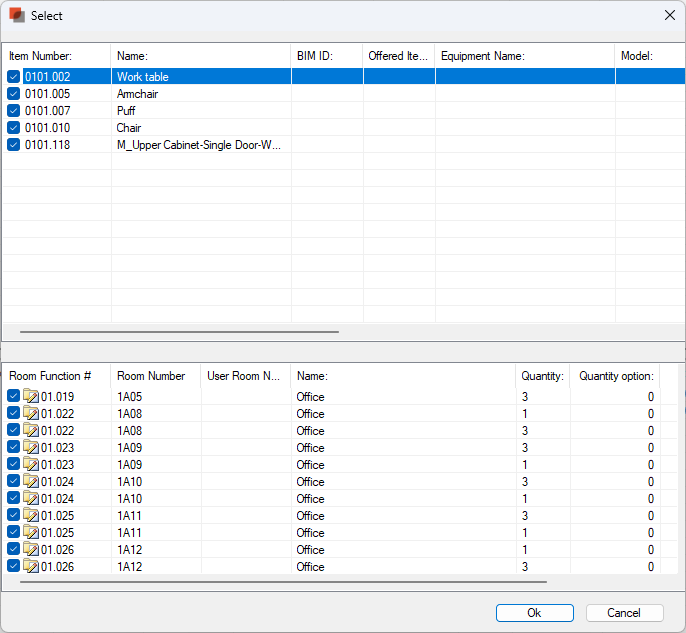Click the upper item list horizontal scrollbar
Screen dimensions: 686x633
tap(180, 331)
